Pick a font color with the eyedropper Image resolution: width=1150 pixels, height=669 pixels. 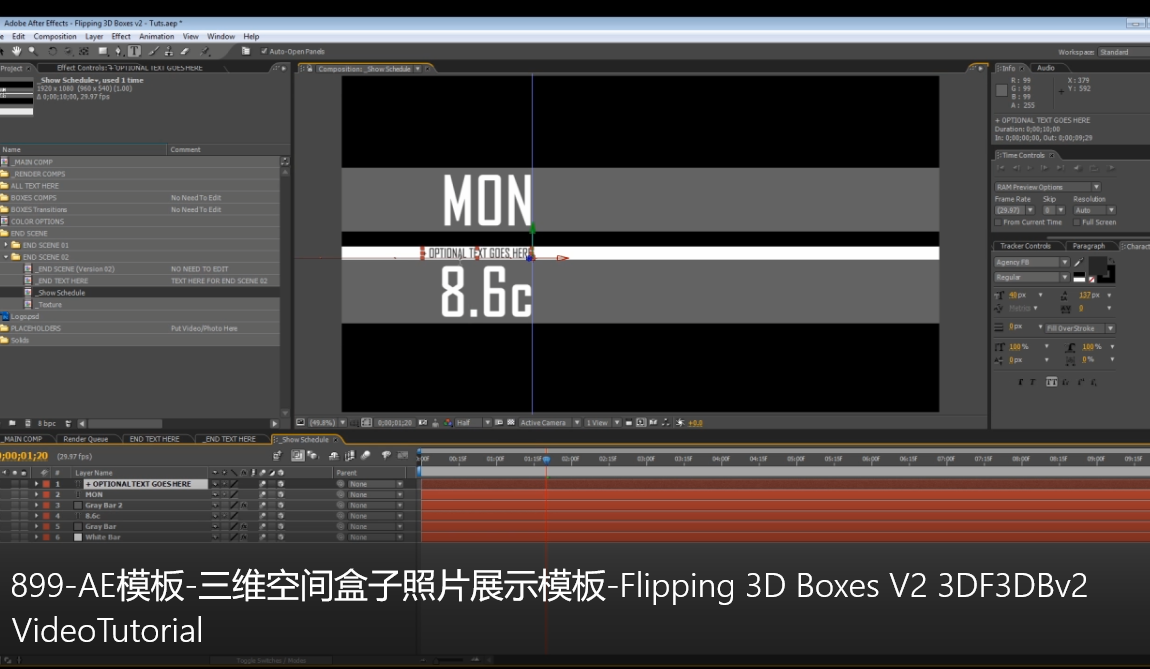click(1078, 262)
